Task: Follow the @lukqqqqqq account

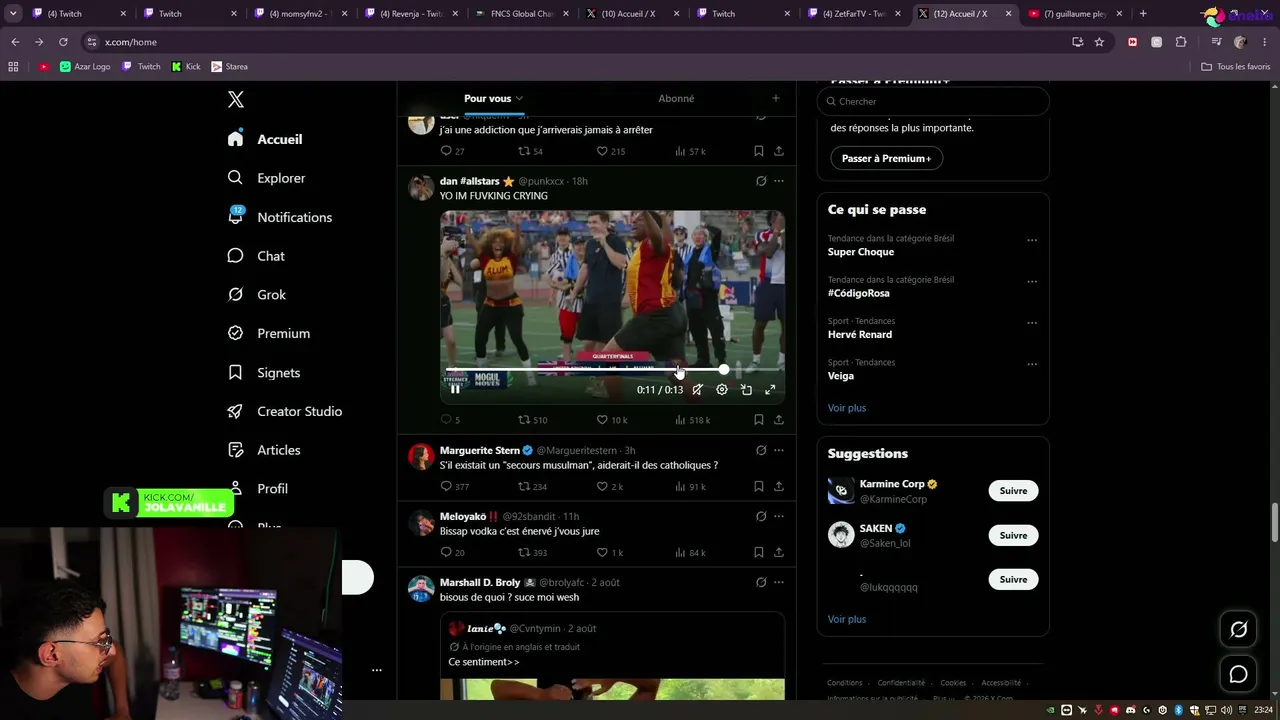Action: pos(1013,579)
